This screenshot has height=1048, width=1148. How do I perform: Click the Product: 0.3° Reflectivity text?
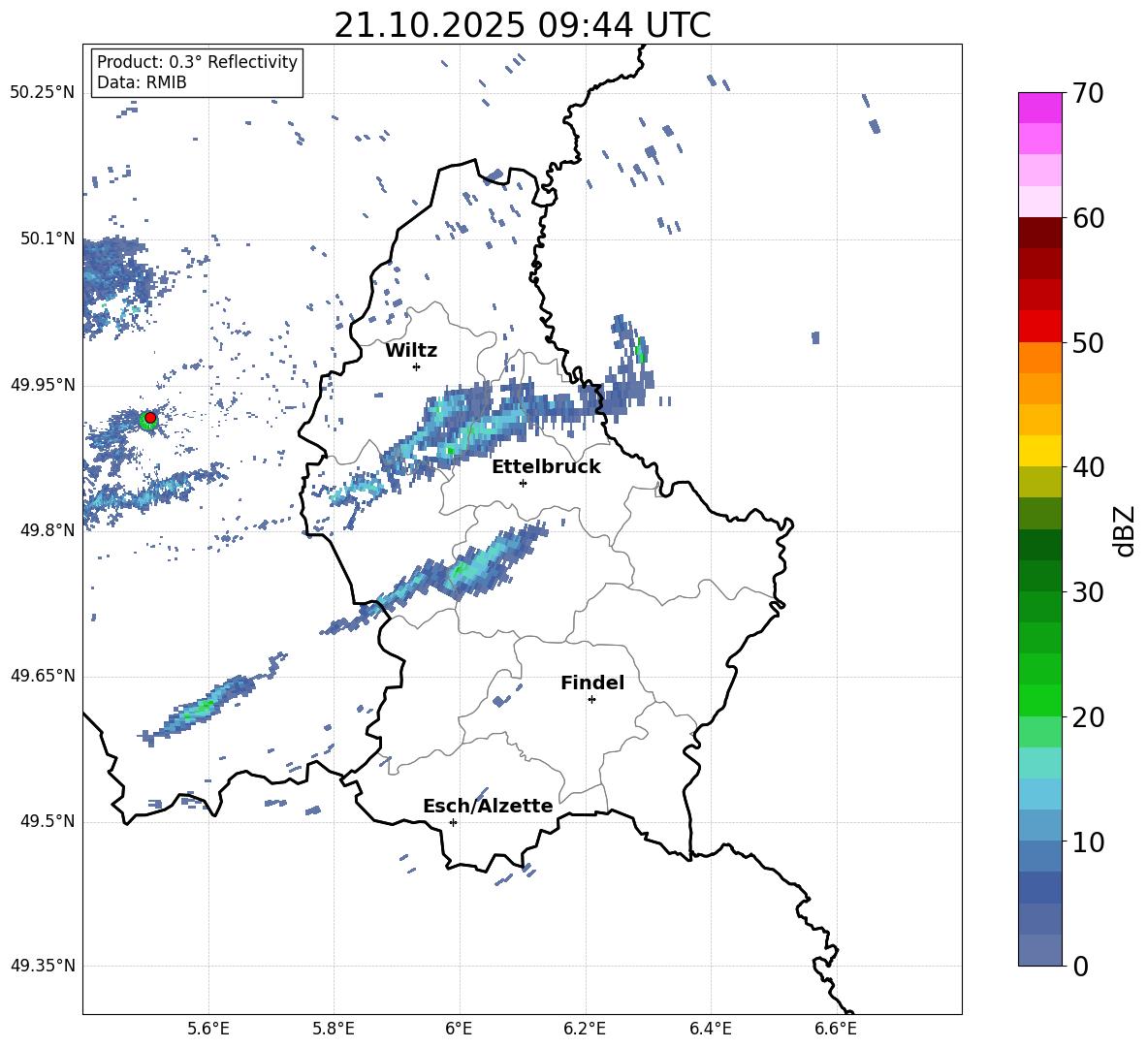tap(197, 62)
